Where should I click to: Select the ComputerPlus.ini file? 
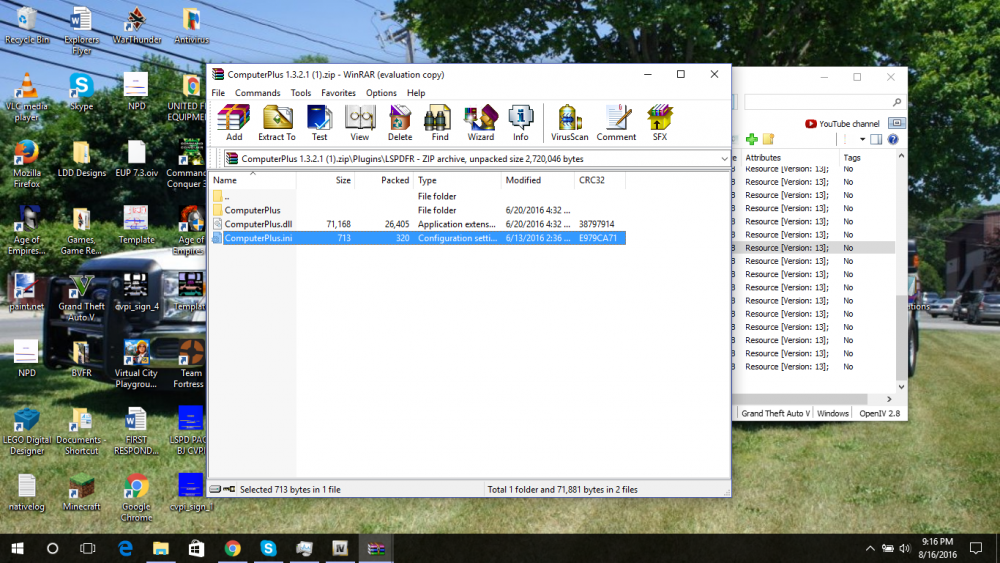pos(418,238)
